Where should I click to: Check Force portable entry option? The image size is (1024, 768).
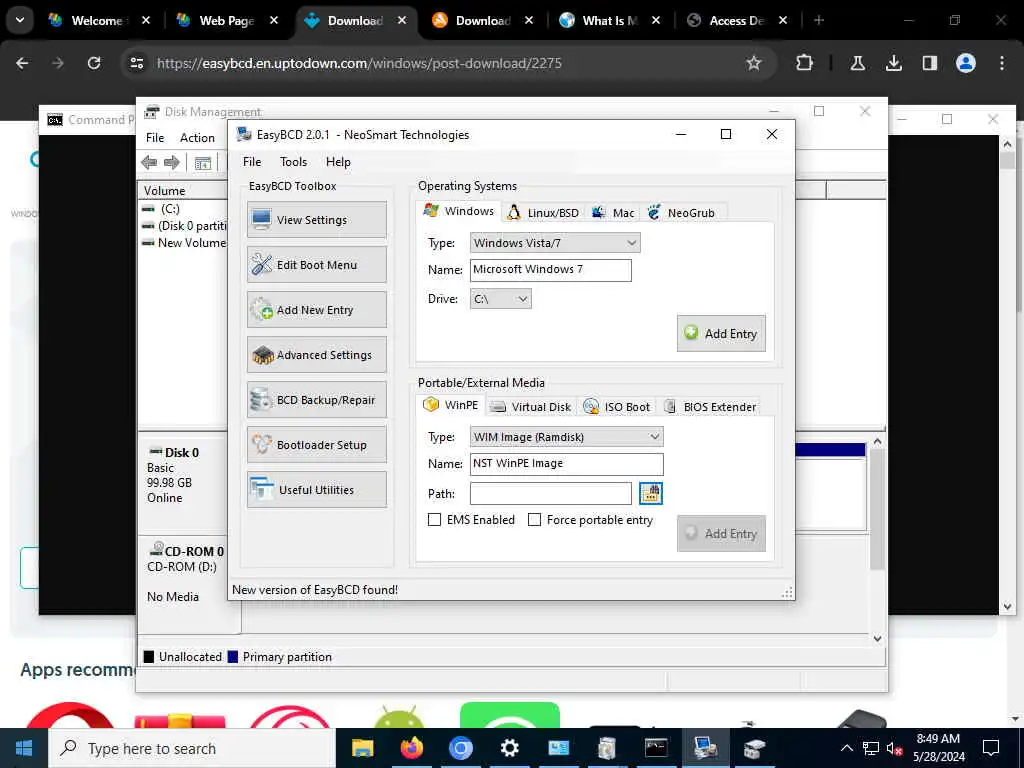(534, 520)
